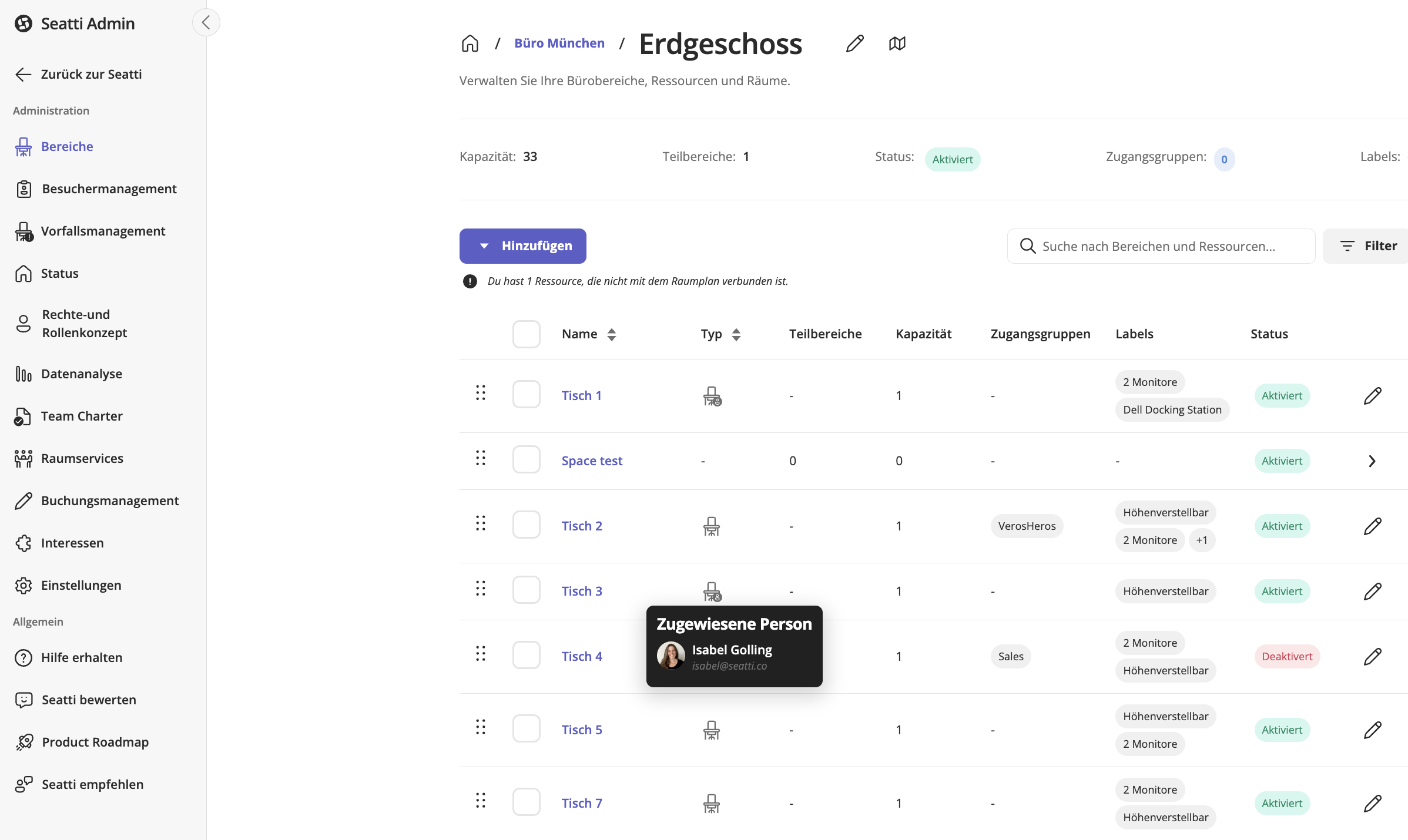Navigate to Datenanalyse menu item
1408x840 pixels.
[81, 374]
